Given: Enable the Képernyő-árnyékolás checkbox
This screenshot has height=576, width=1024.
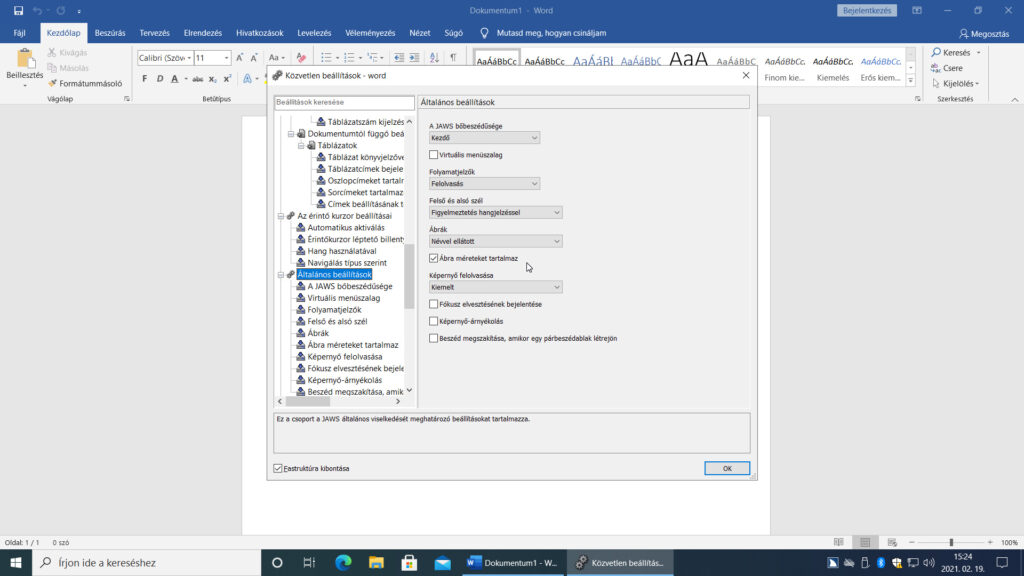Looking at the screenshot, I should click(x=434, y=321).
